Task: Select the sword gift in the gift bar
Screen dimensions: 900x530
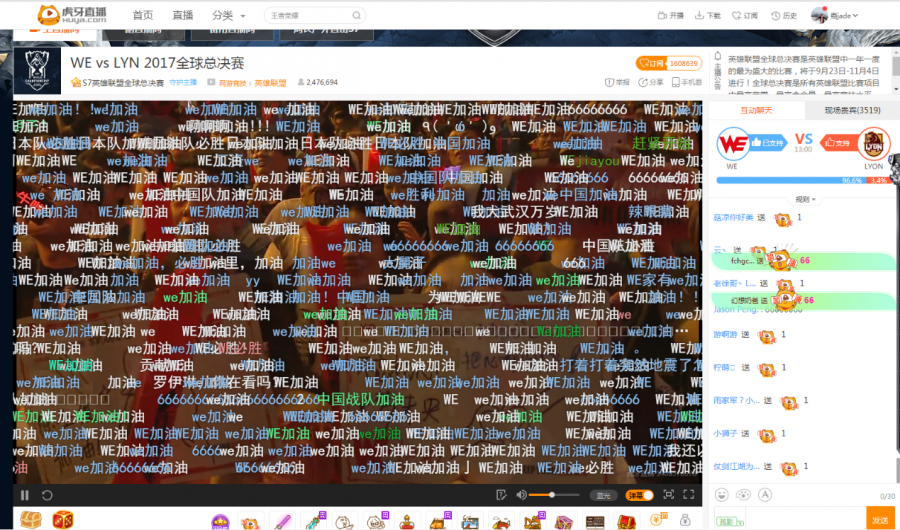Action: coord(314,521)
